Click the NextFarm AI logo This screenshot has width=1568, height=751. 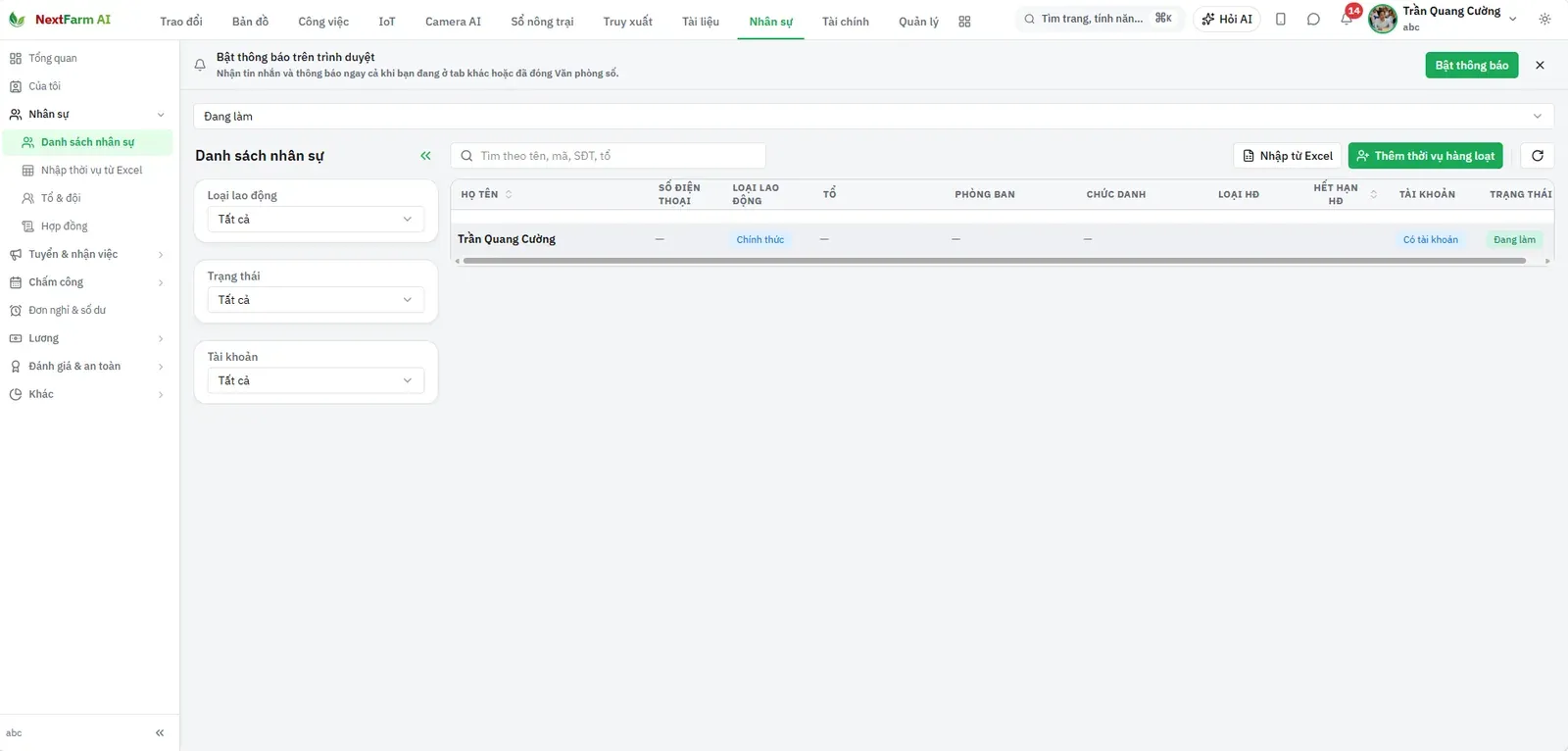tap(60, 20)
